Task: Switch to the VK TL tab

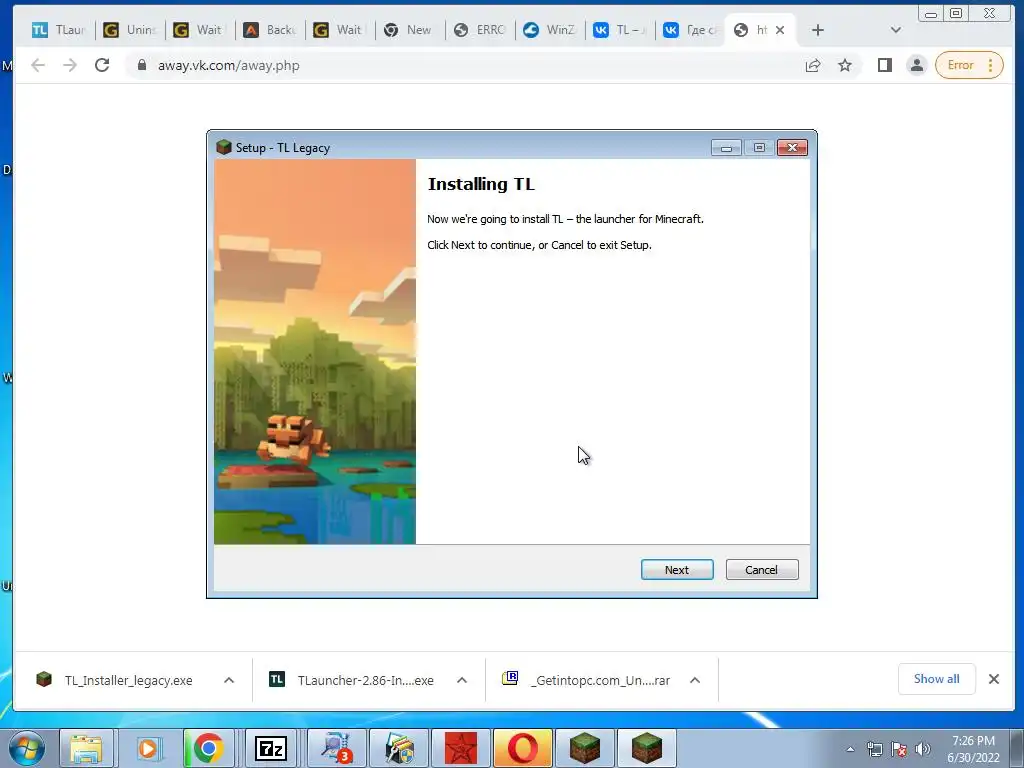Action: 620,30
